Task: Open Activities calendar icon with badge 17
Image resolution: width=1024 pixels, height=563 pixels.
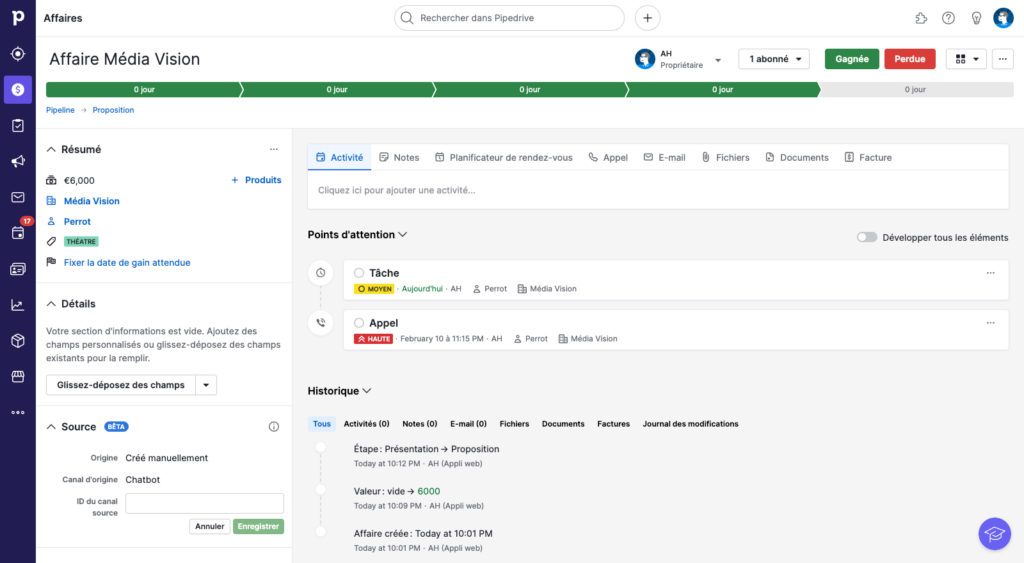Action: (x=18, y=233)
